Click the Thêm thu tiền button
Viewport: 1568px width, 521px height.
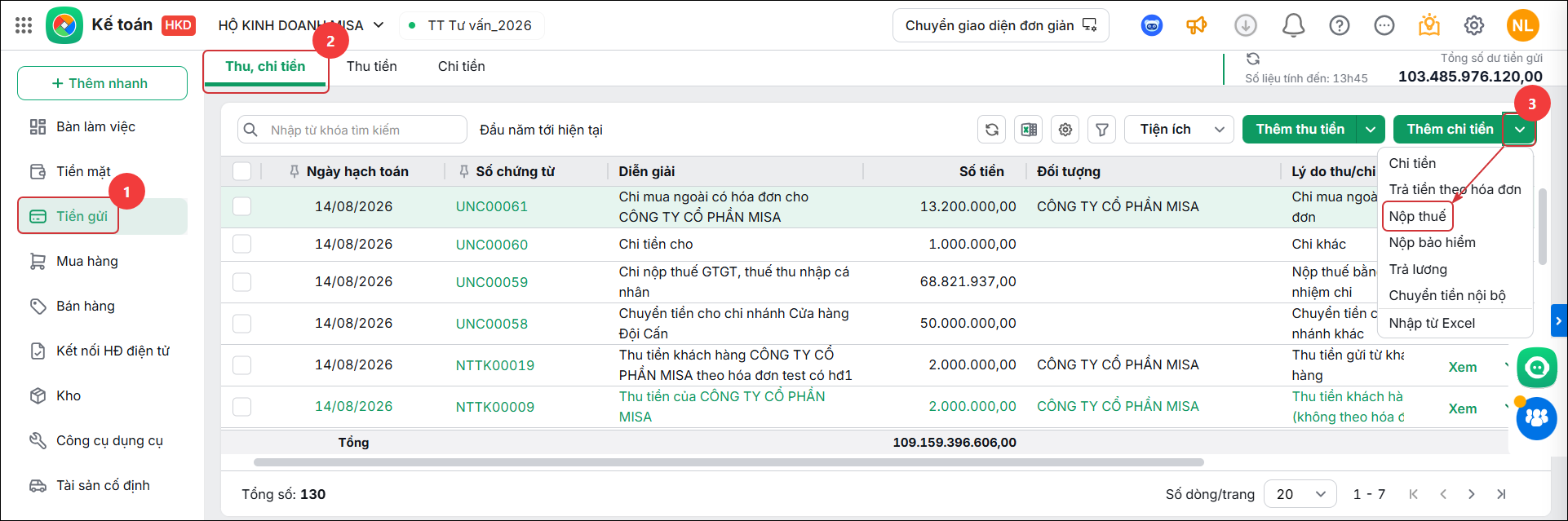coord(1300,130)
